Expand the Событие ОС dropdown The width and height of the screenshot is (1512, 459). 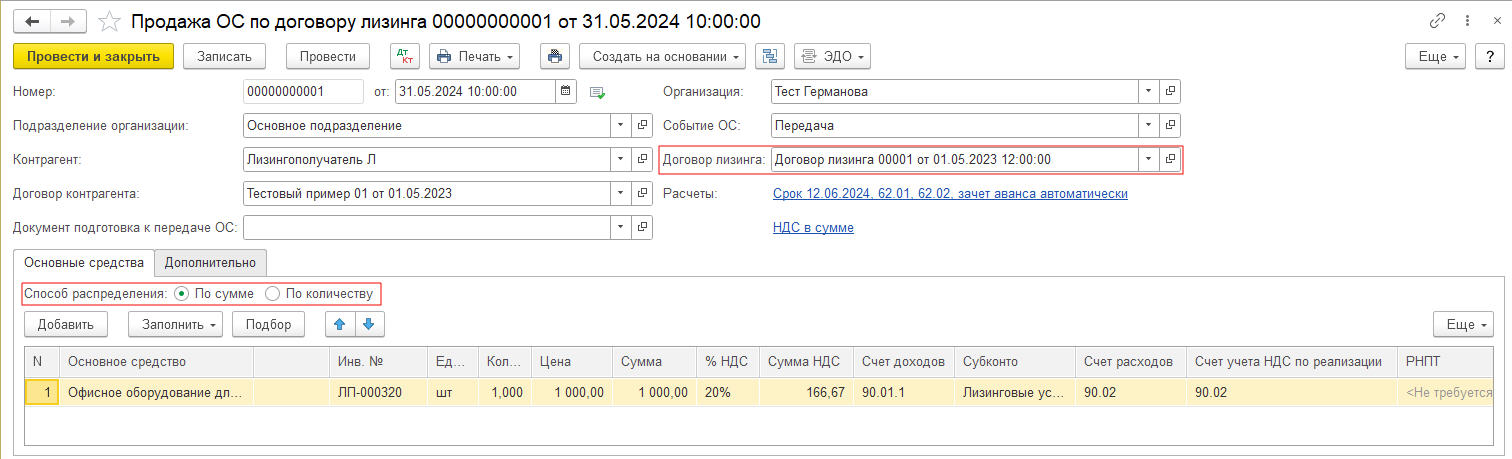pos(1149,126)
